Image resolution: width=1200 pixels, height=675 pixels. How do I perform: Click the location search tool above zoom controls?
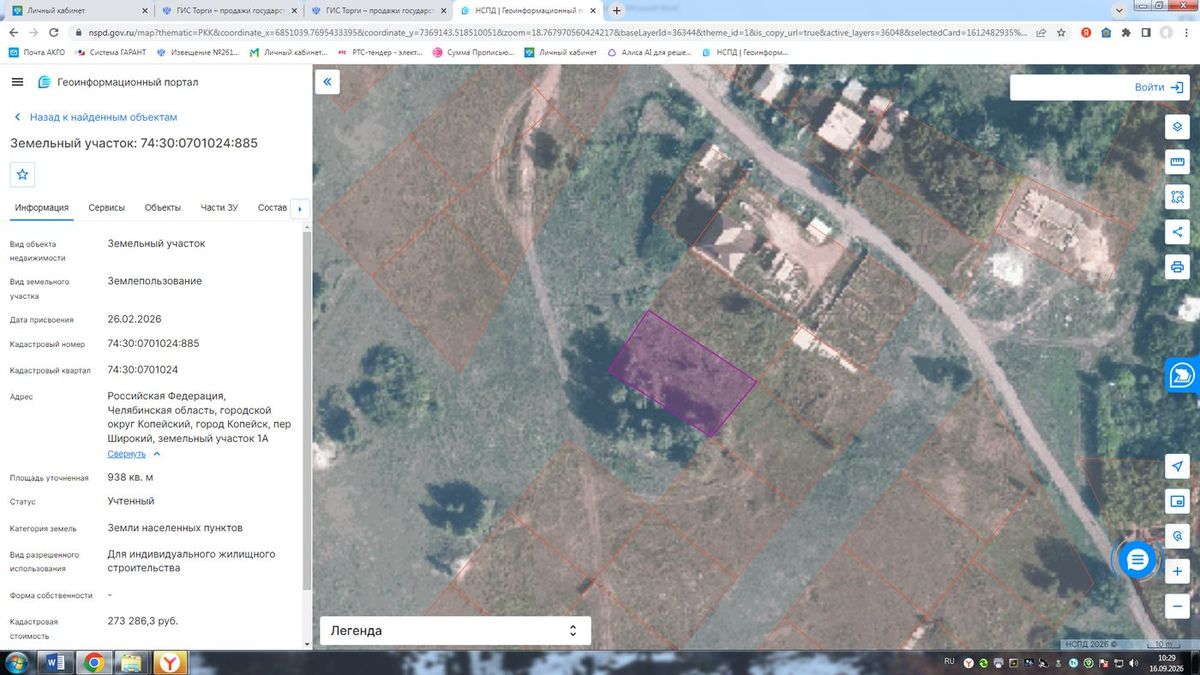click(1177, 536)
